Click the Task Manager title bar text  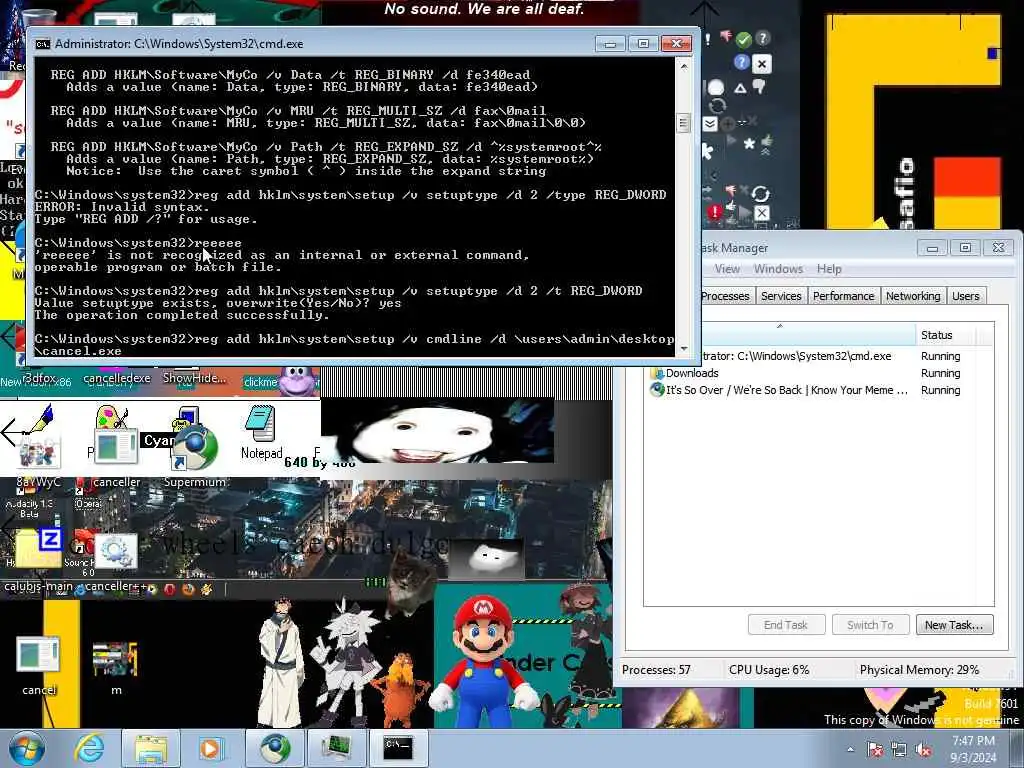(735, 248)
